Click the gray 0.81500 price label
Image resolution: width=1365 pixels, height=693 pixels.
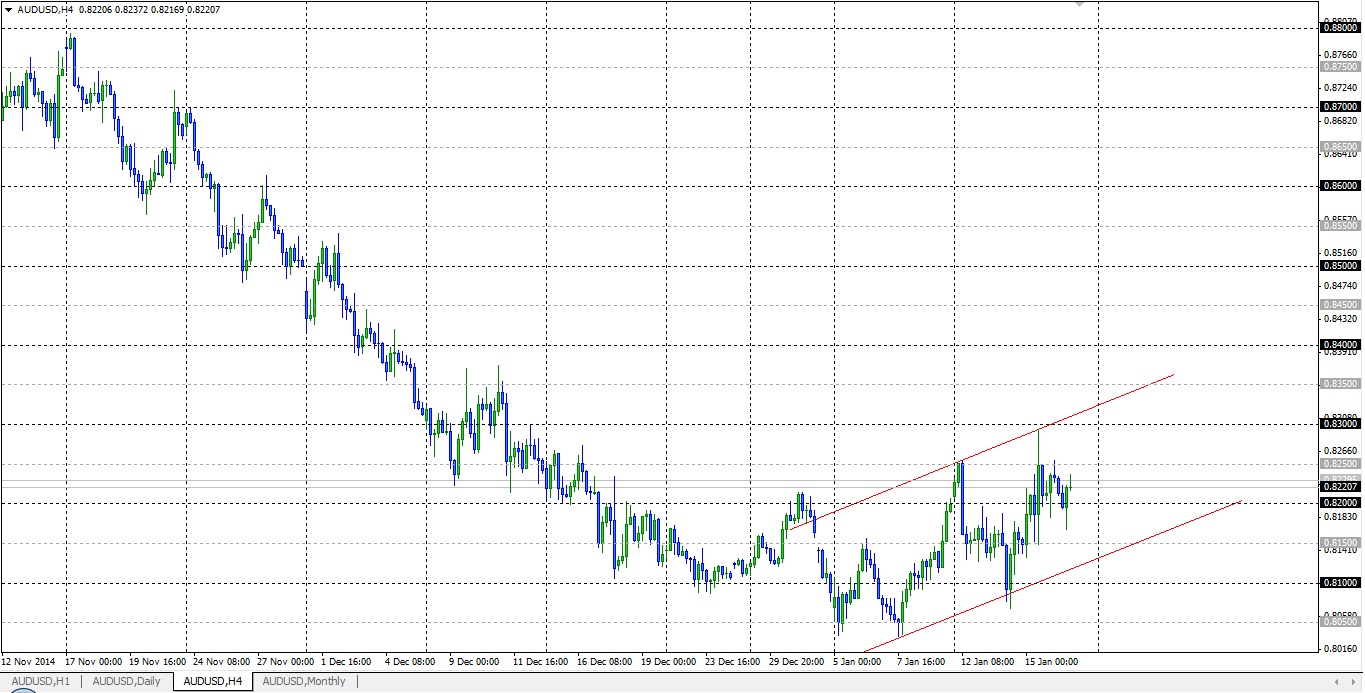pos(1339,542)
